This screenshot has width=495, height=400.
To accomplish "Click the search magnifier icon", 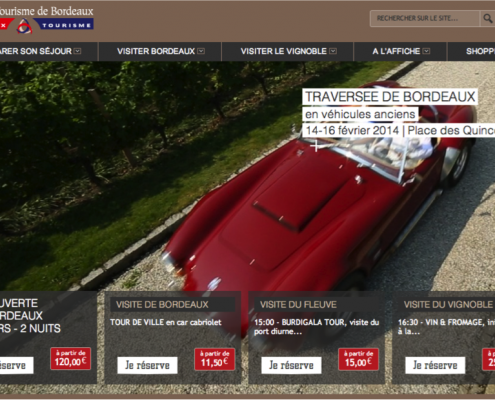I will (487, 18).
